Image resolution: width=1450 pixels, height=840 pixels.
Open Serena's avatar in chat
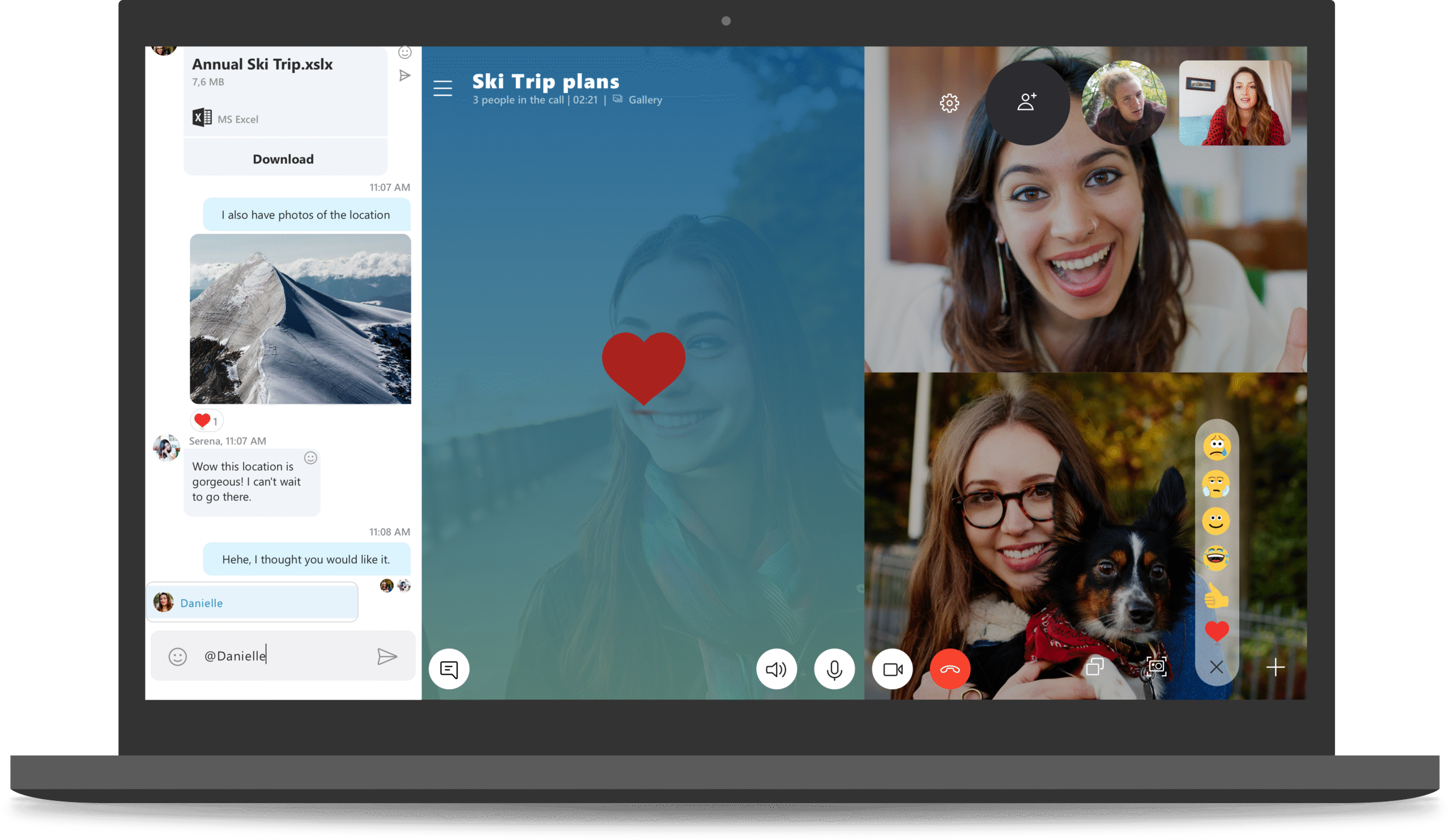click(167, 447)
